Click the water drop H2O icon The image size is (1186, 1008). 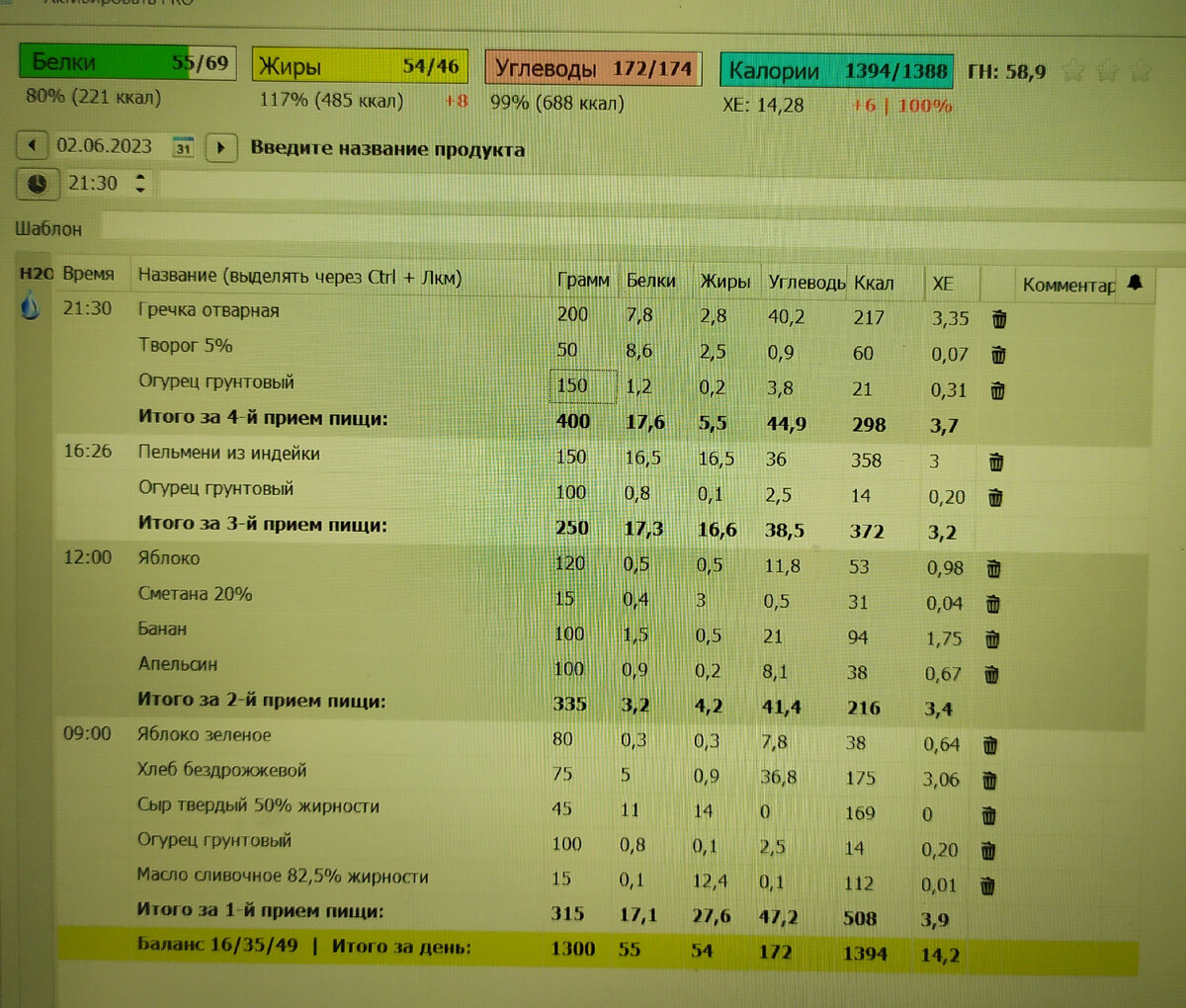click(31, 305)
